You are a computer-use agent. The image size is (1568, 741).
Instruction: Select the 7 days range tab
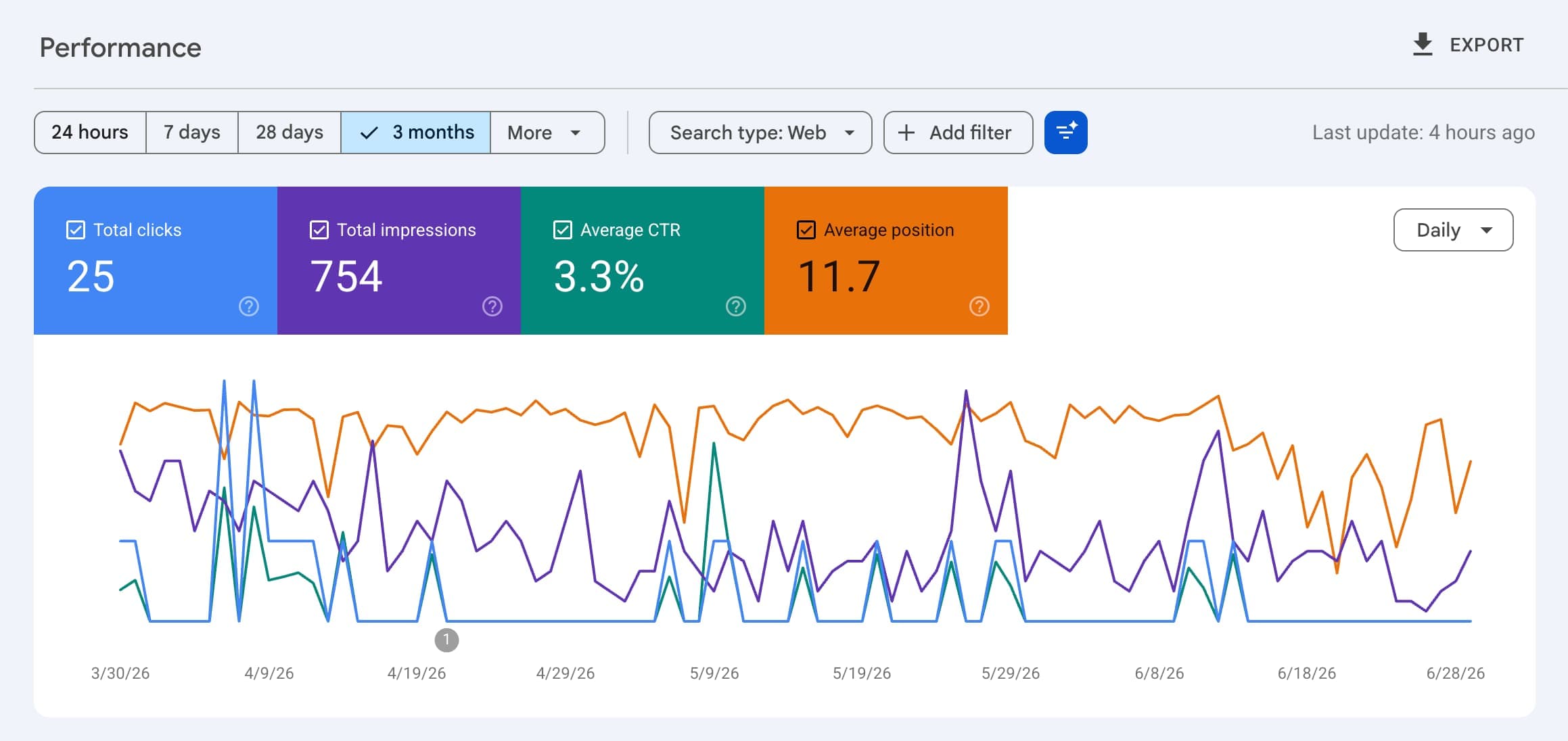[192, 133]
